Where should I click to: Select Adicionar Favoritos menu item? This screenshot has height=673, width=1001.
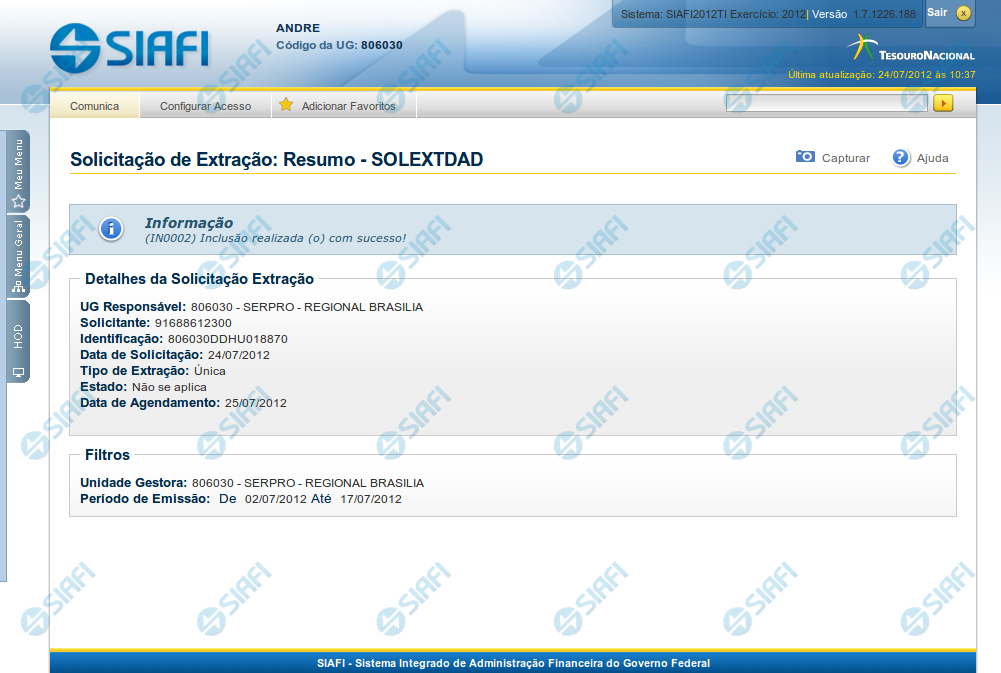click(x=348, y=106)
